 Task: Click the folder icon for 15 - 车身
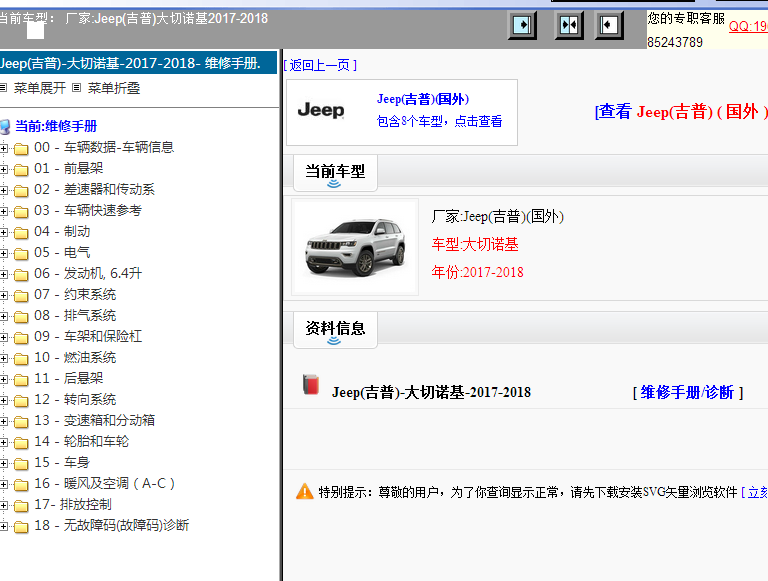[x=21, y=463]
